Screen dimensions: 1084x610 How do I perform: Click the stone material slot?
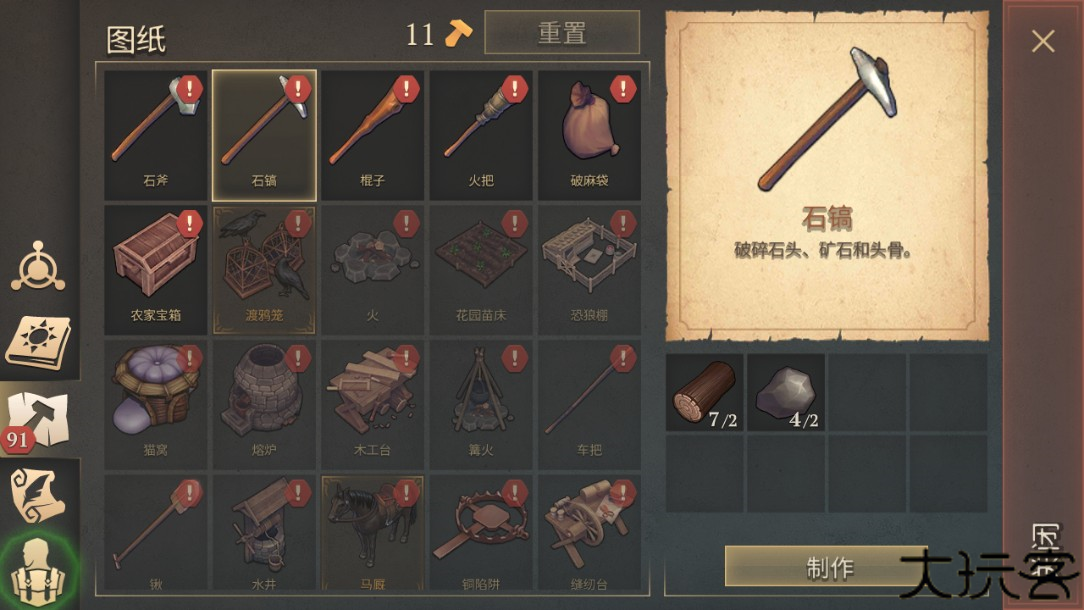(786, 393)
